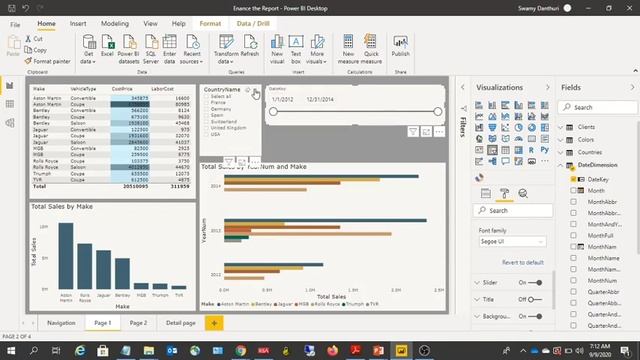Viewport: 640px width, 360px height.
Task: Open Transform data dropdown
Action: coord(226,49)
